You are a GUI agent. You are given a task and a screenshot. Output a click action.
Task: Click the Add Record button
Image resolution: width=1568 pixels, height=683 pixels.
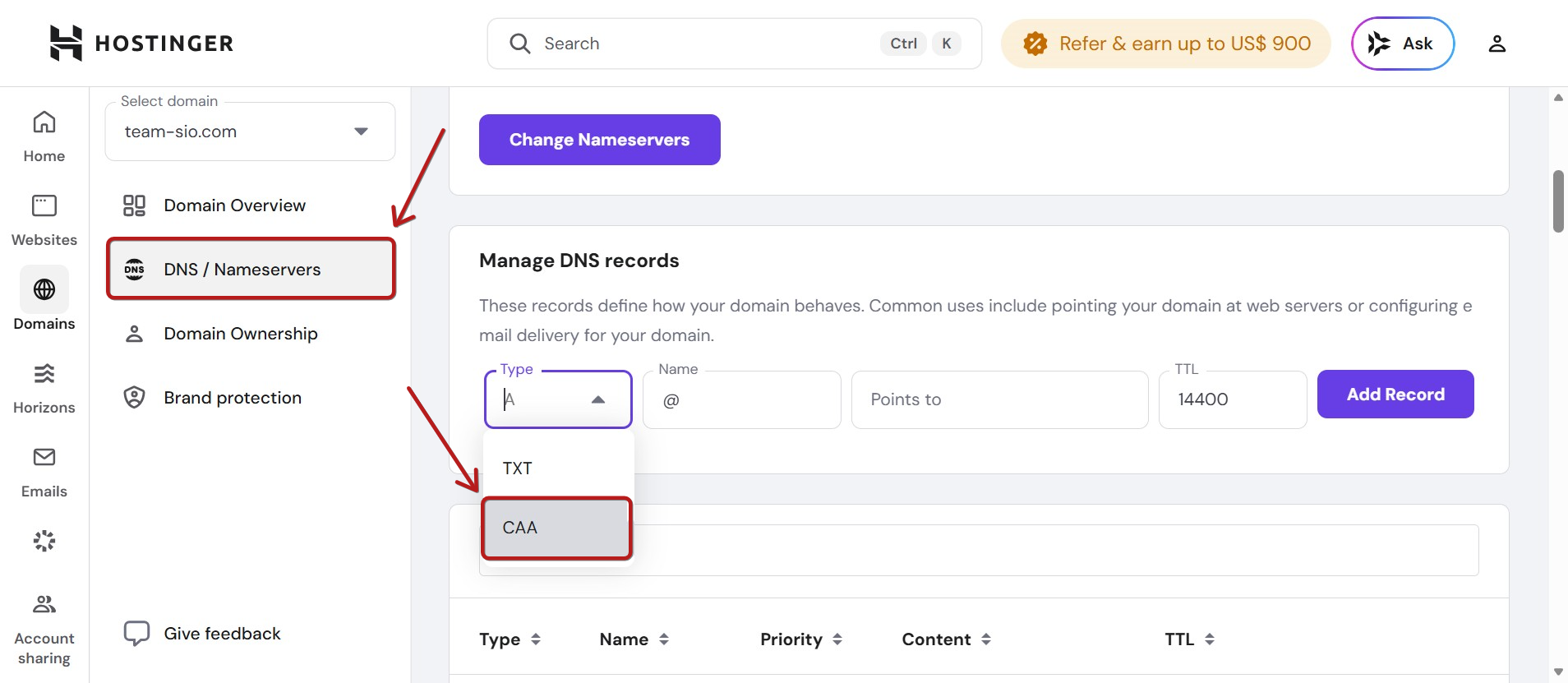click(1395, 395)
